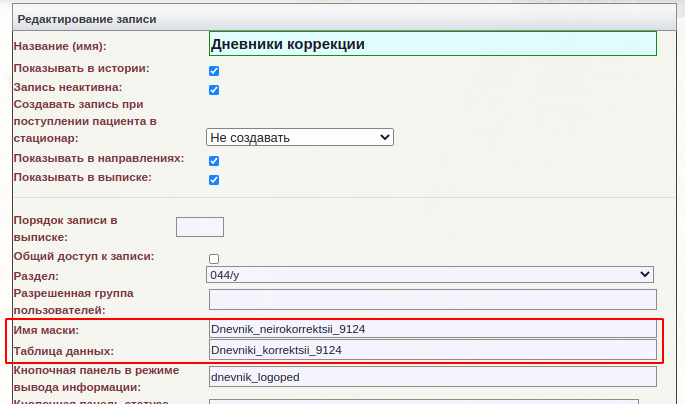Click the name field containing 'Дневники коррекции'
This screenshot has width=685, height=404.
tap(432, 44)
